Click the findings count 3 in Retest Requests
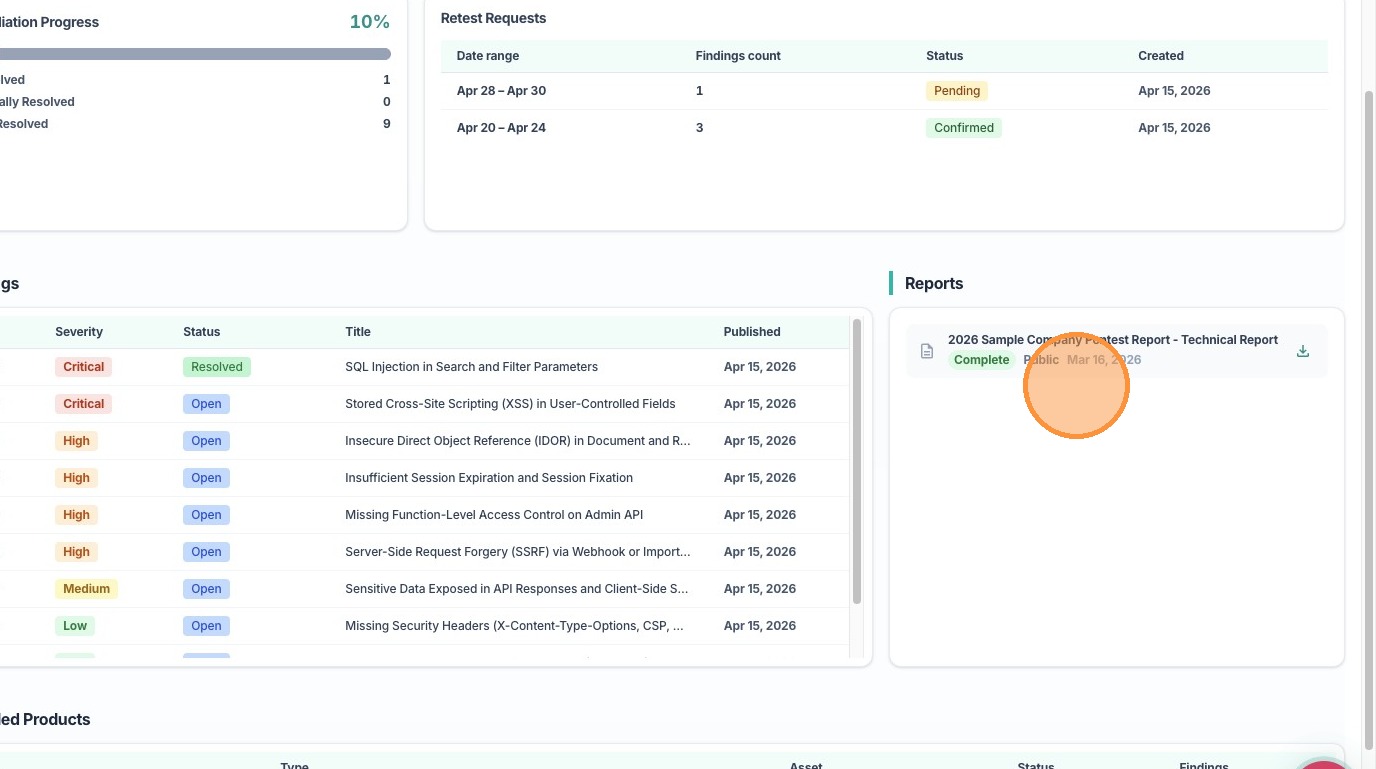The width and height of the screenshot is (1376, 769). coord(700,128)
